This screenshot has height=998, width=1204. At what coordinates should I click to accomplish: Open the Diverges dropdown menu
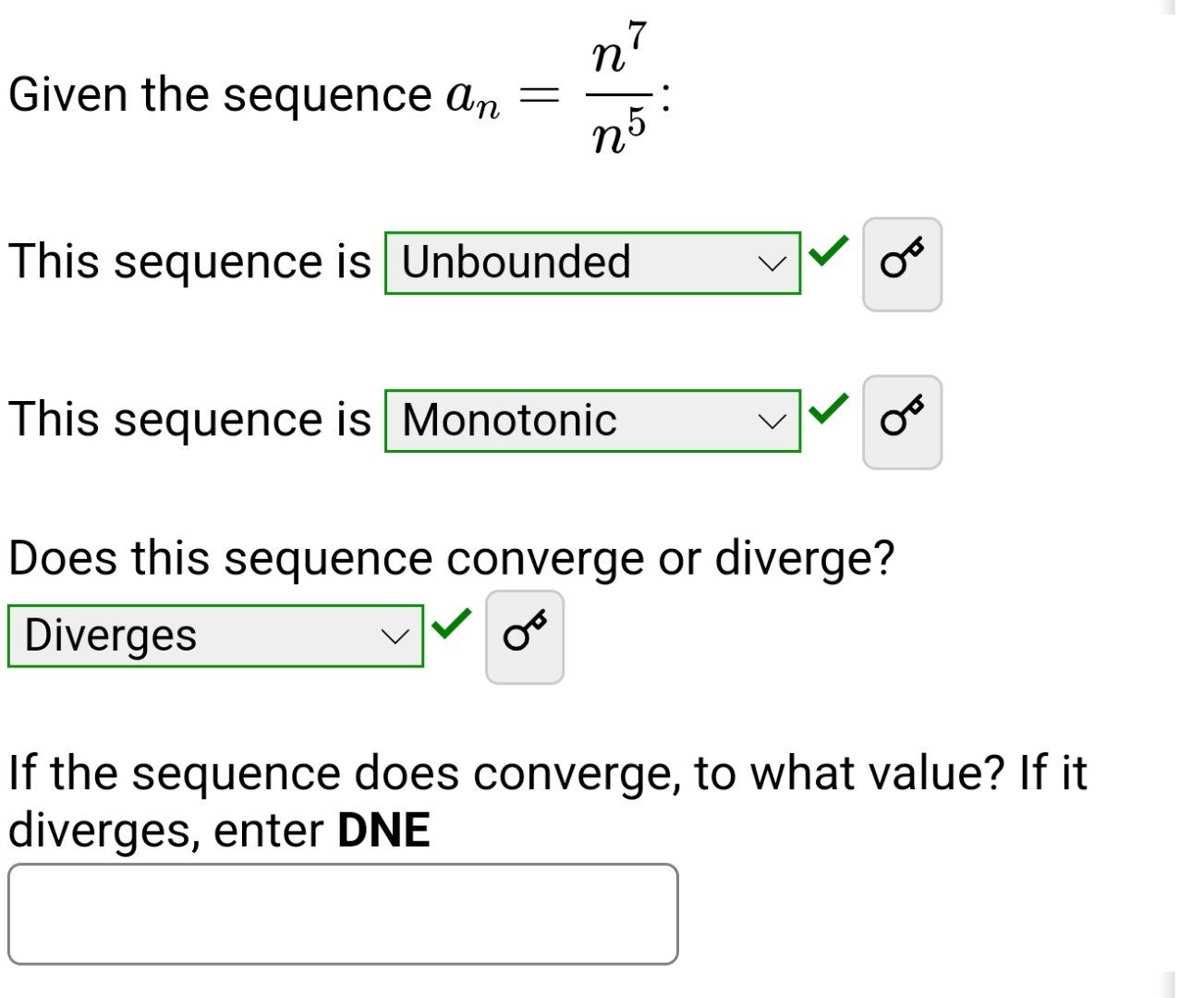tap(215, 636)
